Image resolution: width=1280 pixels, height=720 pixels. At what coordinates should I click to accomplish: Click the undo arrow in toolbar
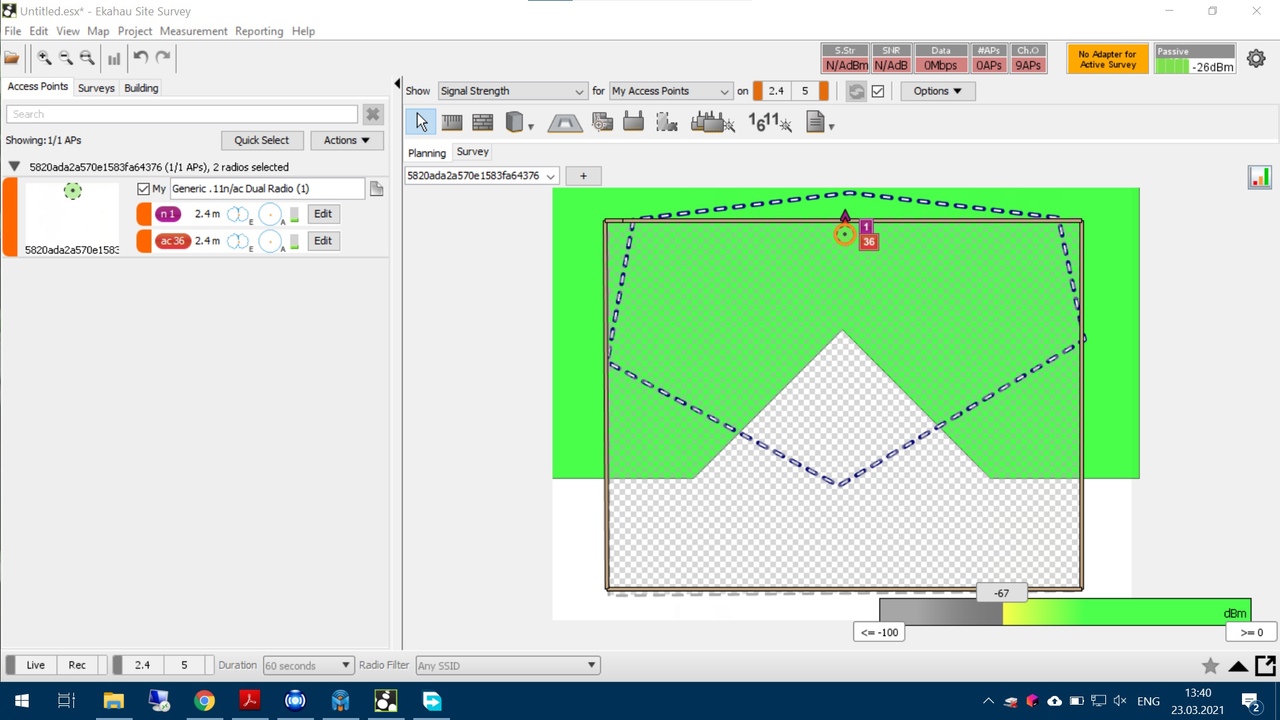click(x=141, y=58)
